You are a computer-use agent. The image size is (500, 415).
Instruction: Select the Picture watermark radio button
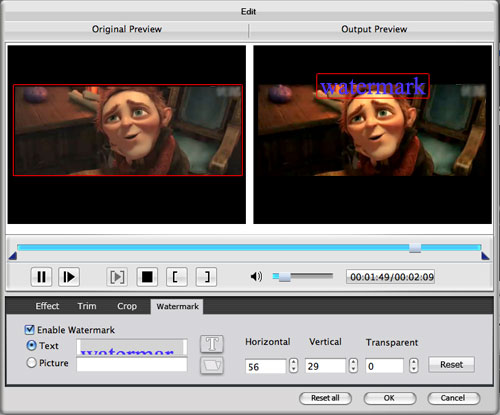coord(31,362)
